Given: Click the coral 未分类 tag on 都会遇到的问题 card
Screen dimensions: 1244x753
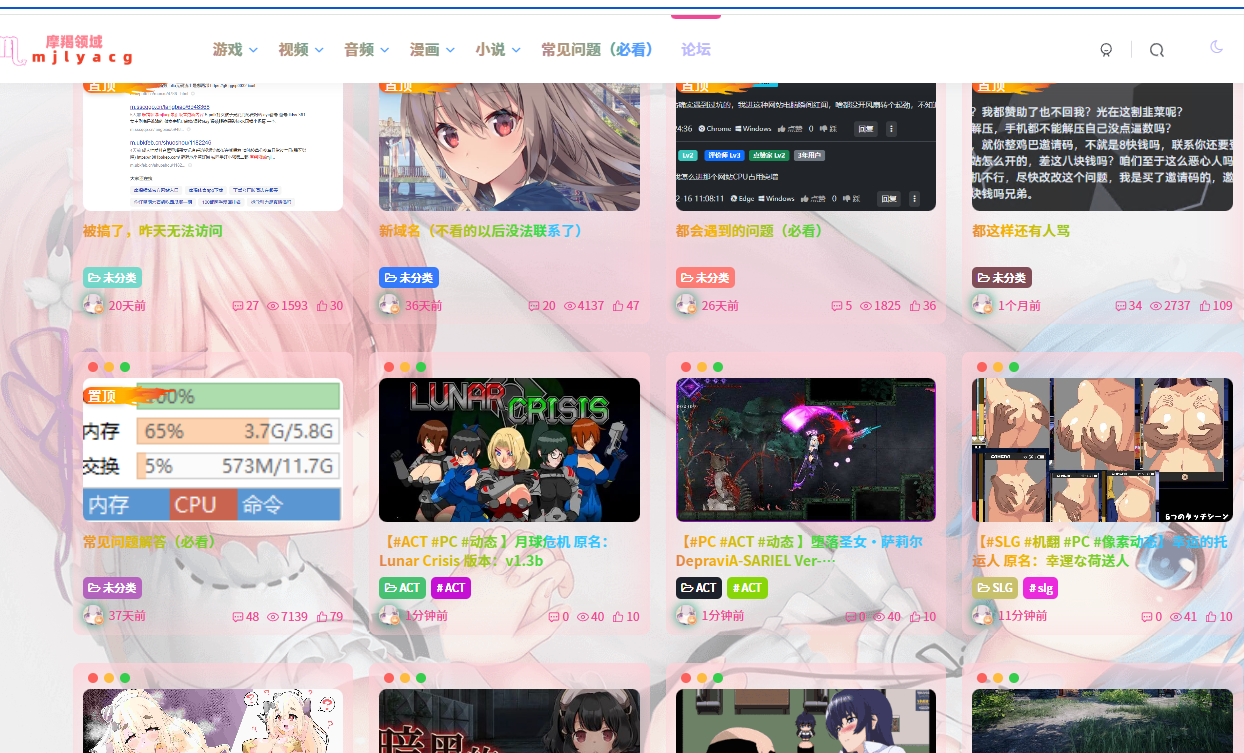Looking at the screenshot, I should tap(705, 278).
